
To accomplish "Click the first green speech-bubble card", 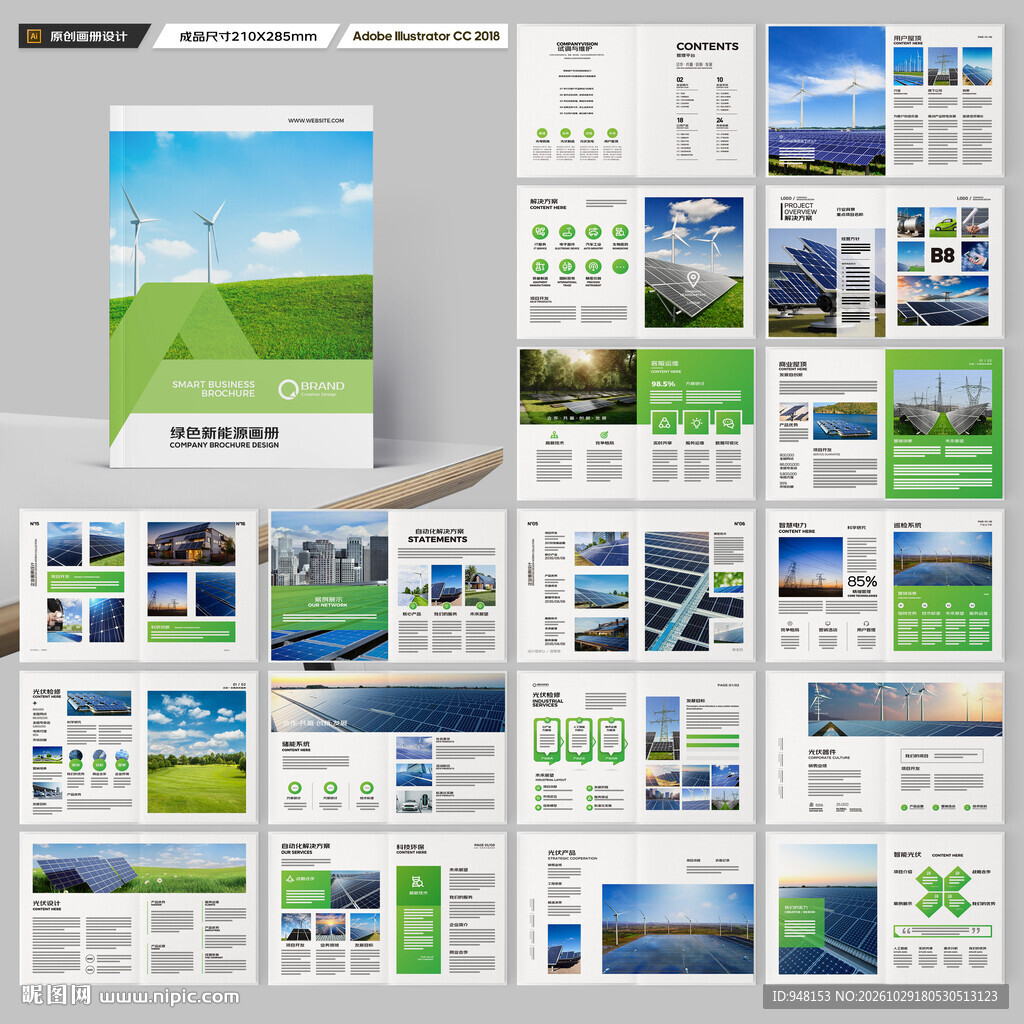I will (x=547, y=740).
